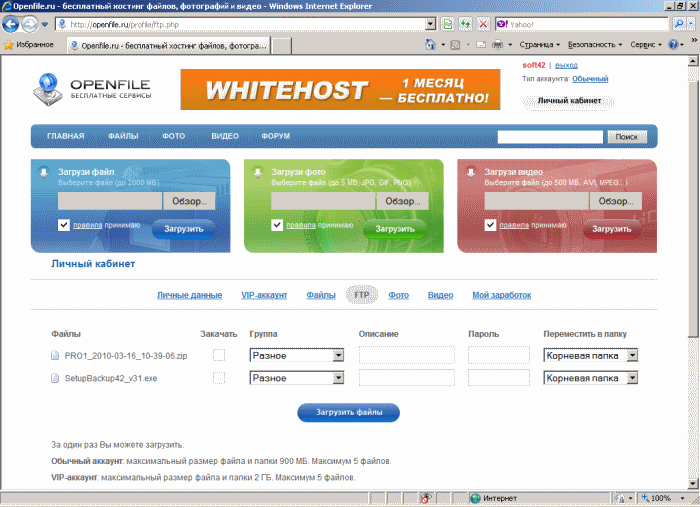Open Группа dropdown for SetupBackup42 row

click(297, 378)
